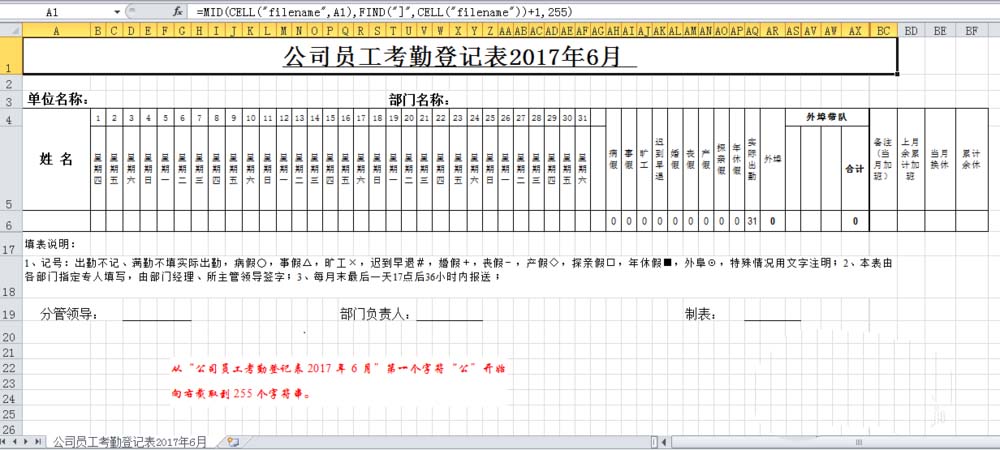The image size is (1000, 450).
Task: Go to the previous sheet with navigation arrow
Action: coord(16,442)
